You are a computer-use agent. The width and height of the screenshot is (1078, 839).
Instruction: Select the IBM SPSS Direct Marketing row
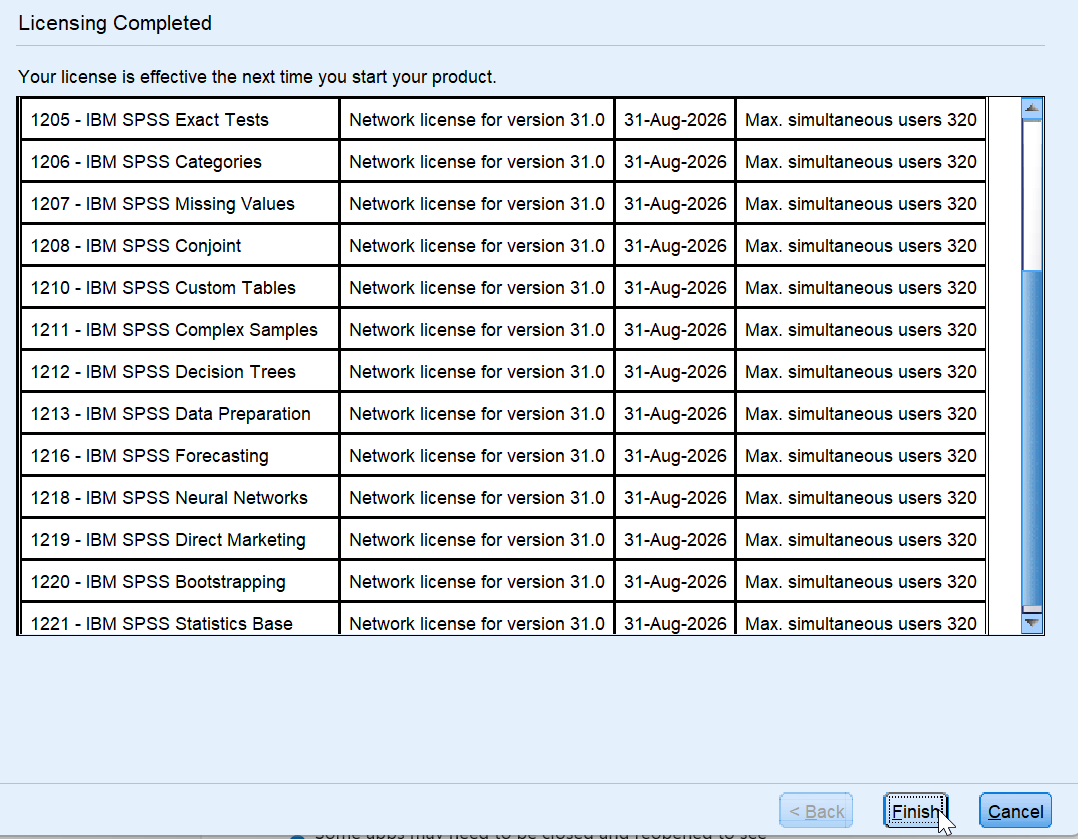178,539
